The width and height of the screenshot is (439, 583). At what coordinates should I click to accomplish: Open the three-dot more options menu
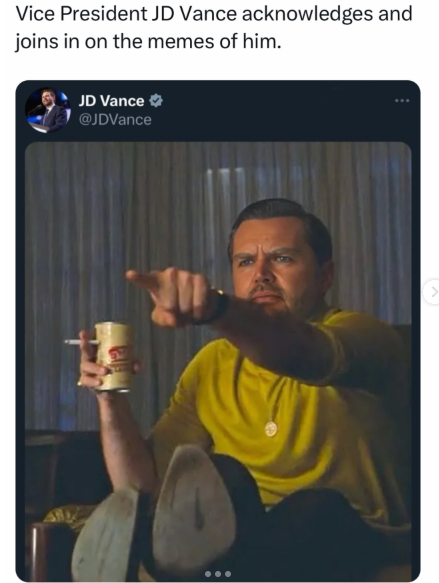[x=402, y=100]
